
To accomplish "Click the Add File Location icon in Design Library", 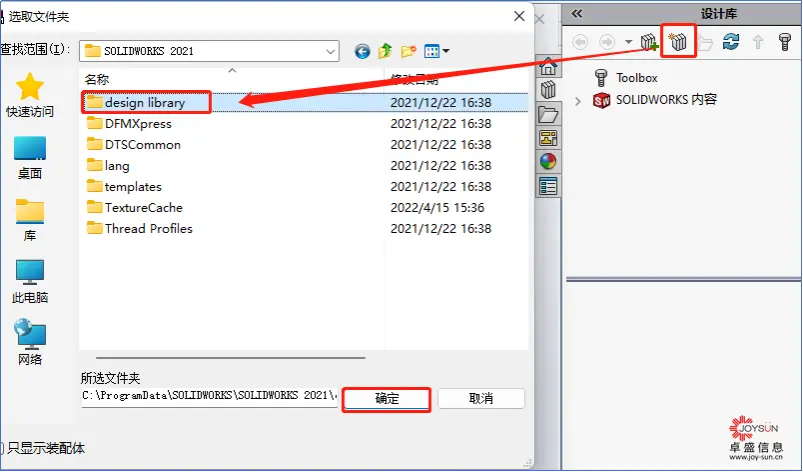I will [678, 41].
